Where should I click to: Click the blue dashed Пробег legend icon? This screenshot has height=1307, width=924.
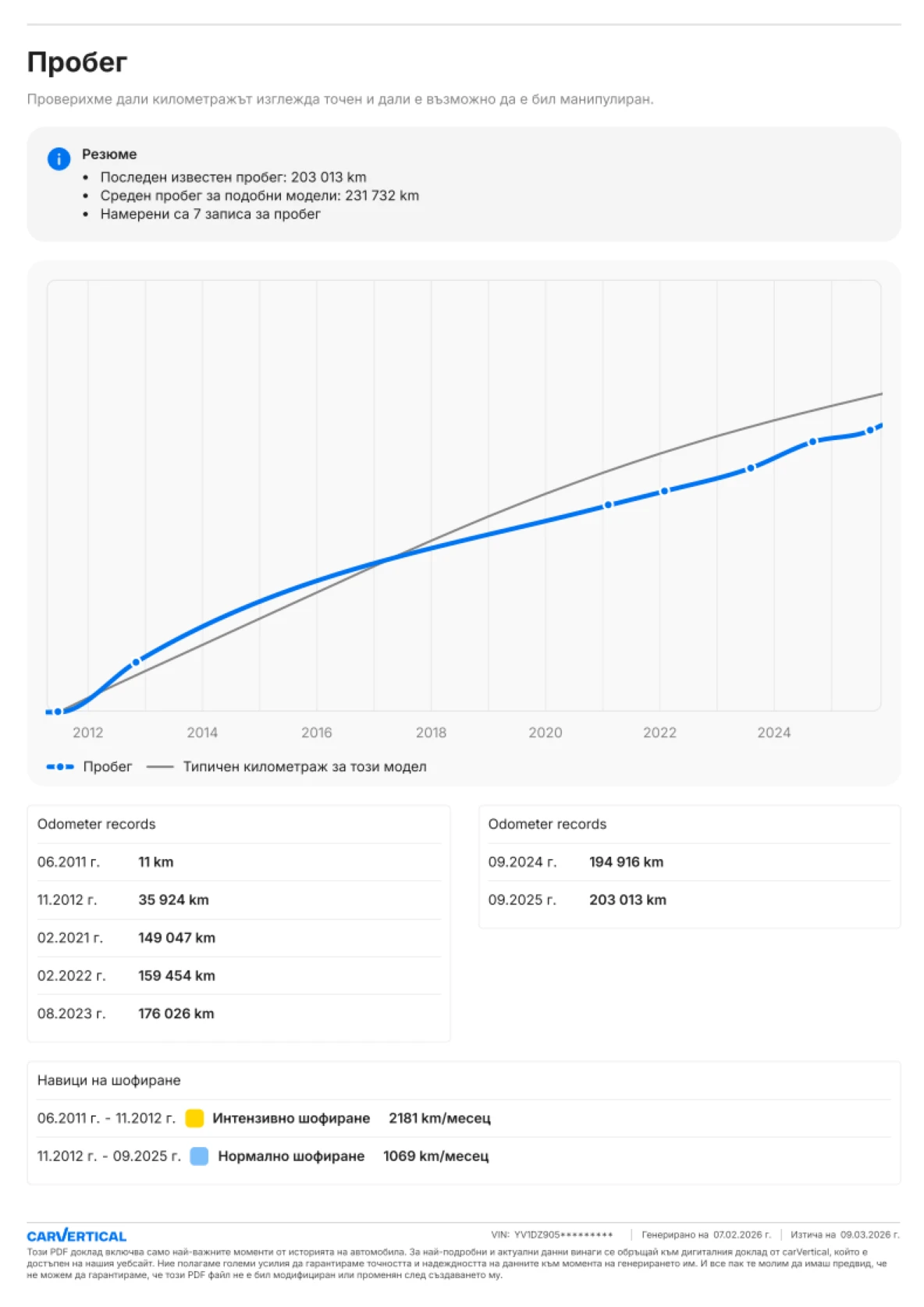60,767
